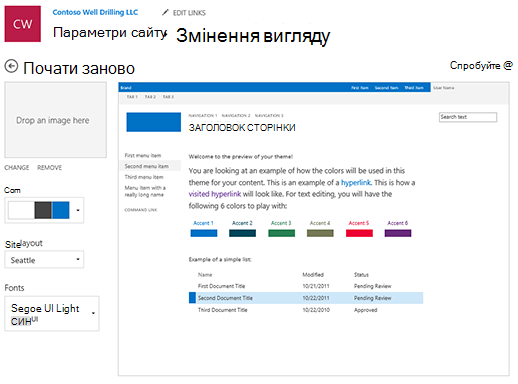Click CHANGE under the image box
518x384 pixels.
pyautogui.click(x=17, y=167)
